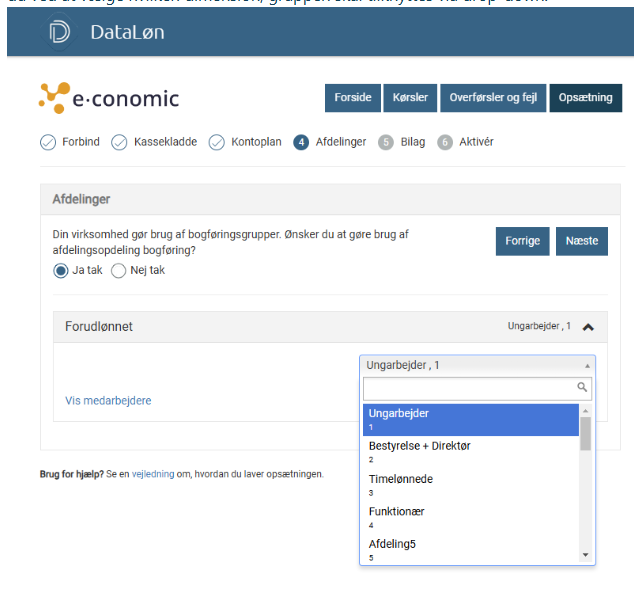Open the 'Vis medarbejdere' link

[x=108, y=400]
